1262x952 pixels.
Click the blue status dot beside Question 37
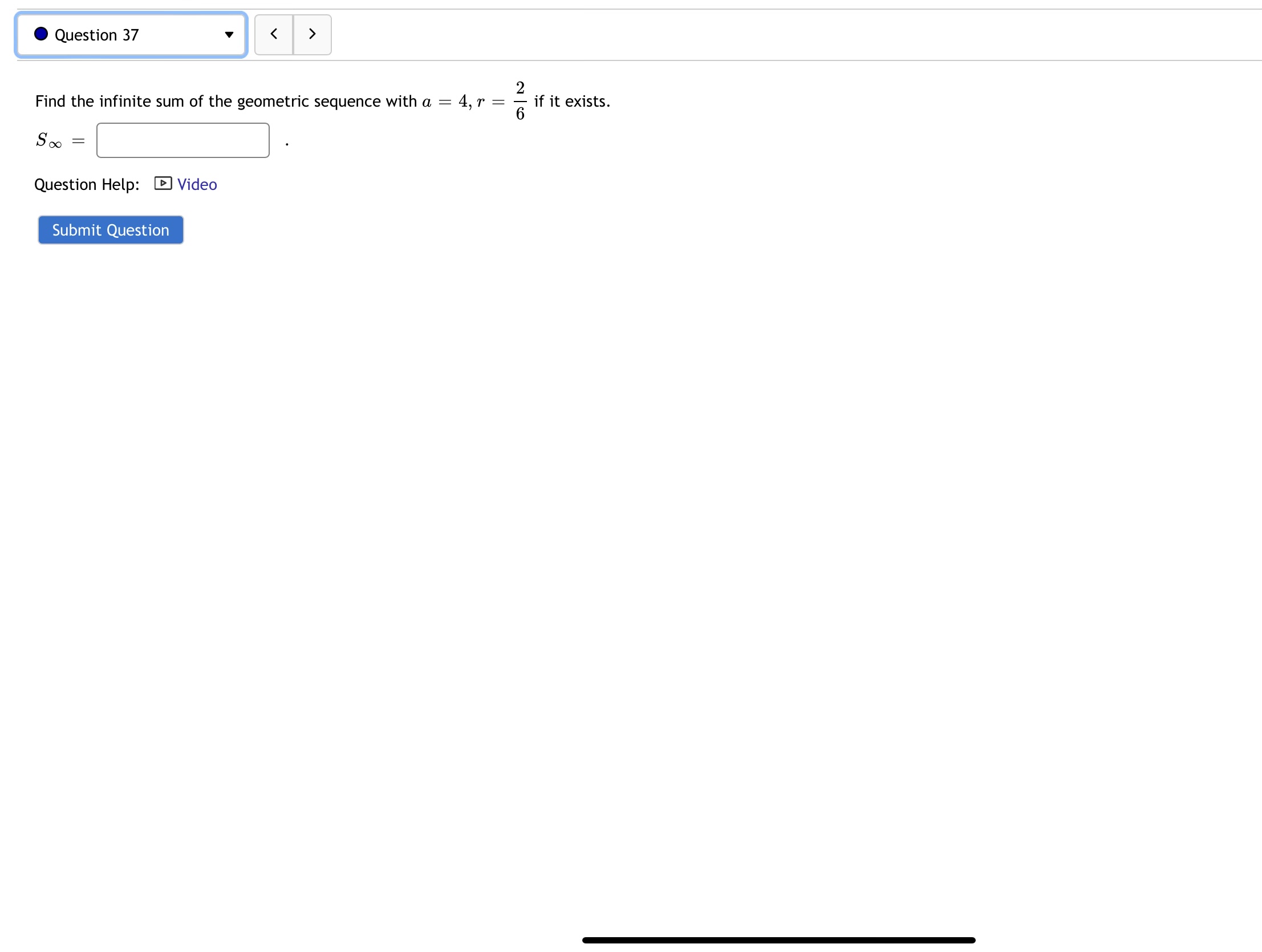(41, 34)
